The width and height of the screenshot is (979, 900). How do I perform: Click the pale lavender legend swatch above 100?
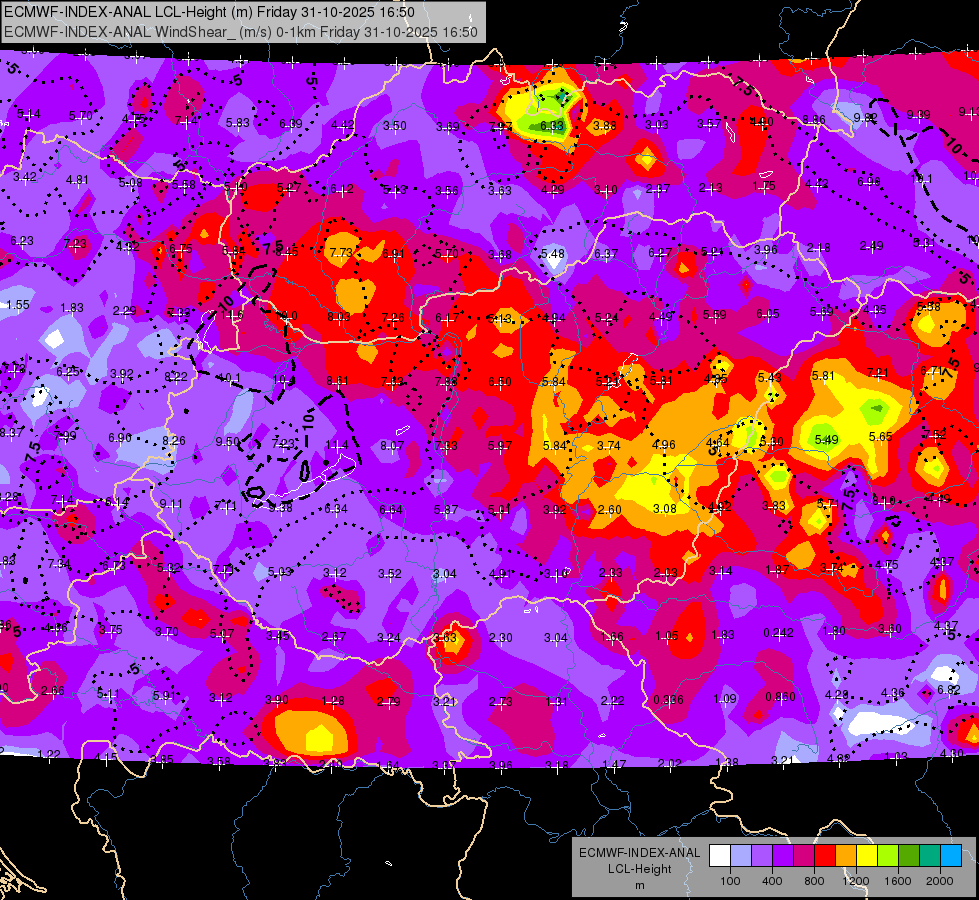tap(741, 856)
